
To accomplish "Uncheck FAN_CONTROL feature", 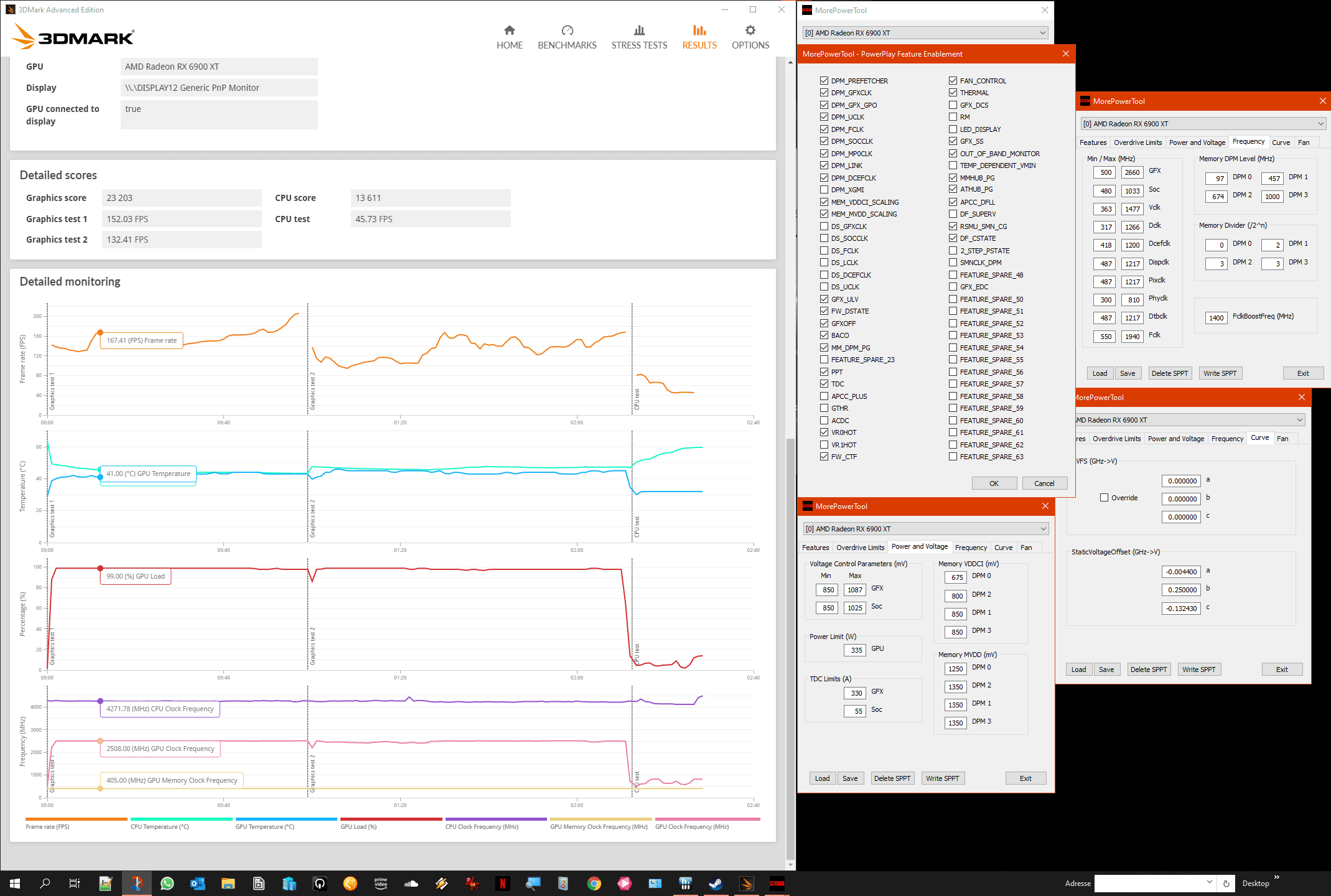I will click(x=953, y=81).
